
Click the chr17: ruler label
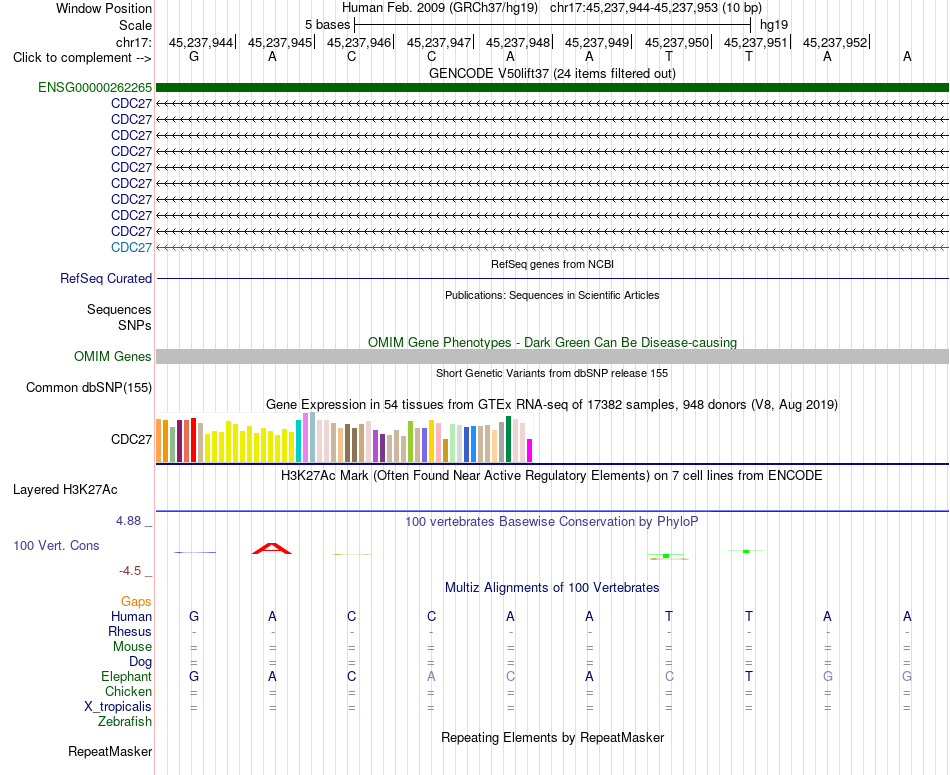point(133,42)
